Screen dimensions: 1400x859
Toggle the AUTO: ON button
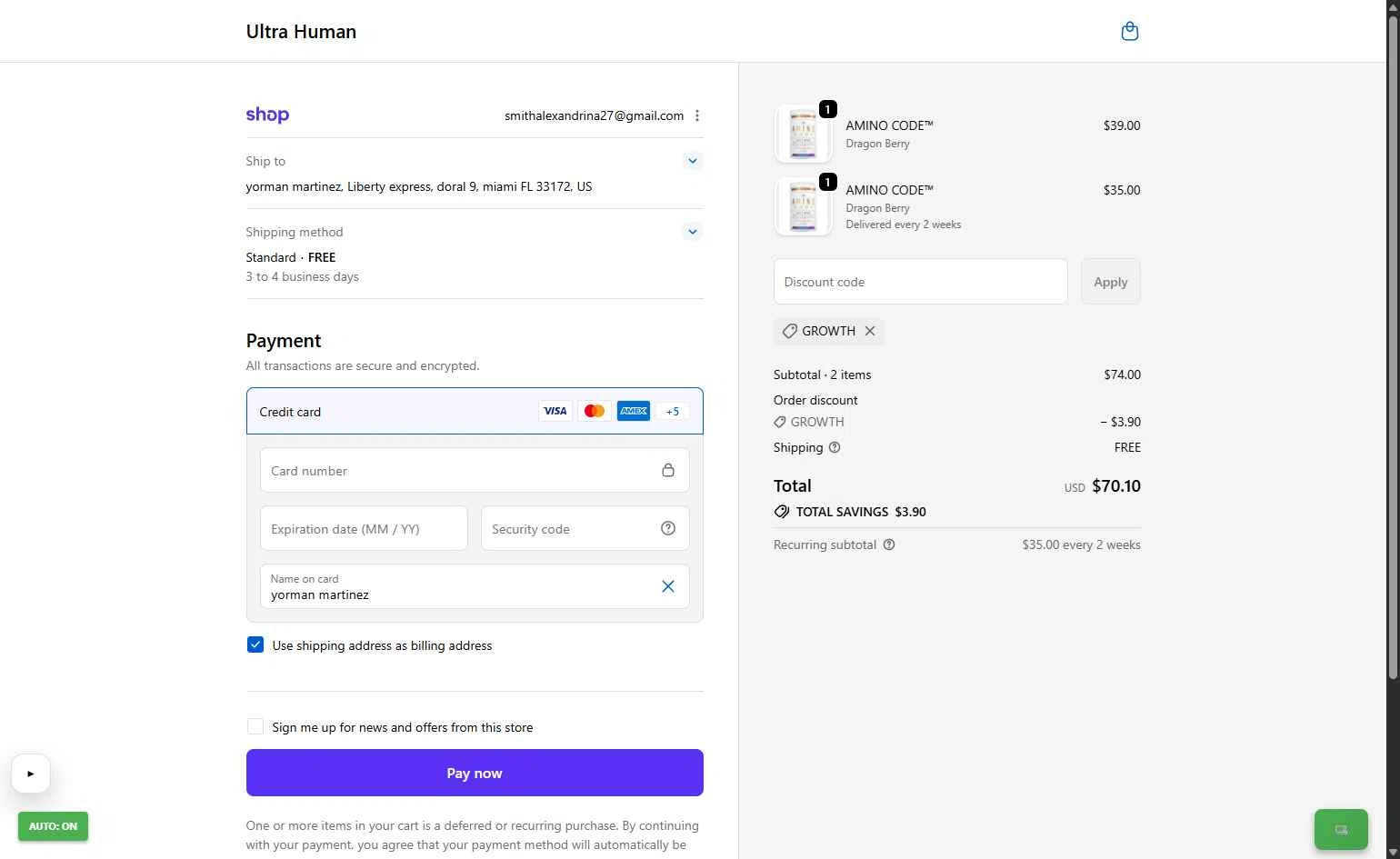[53, 826]
